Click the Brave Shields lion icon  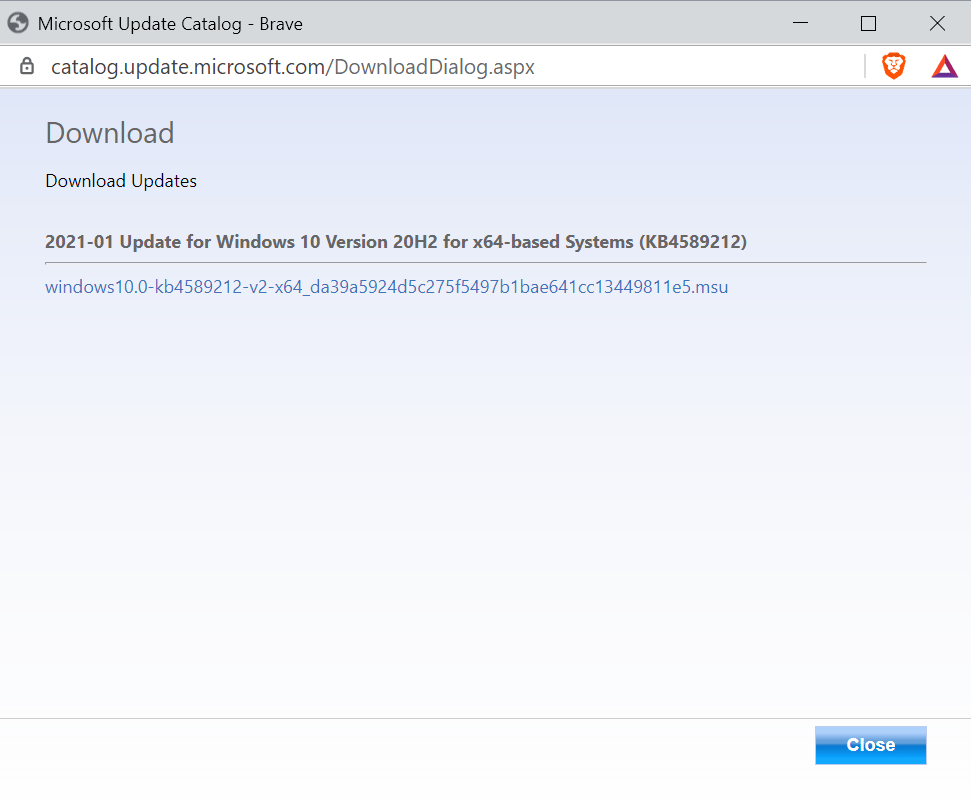click(x=894, y=66)
